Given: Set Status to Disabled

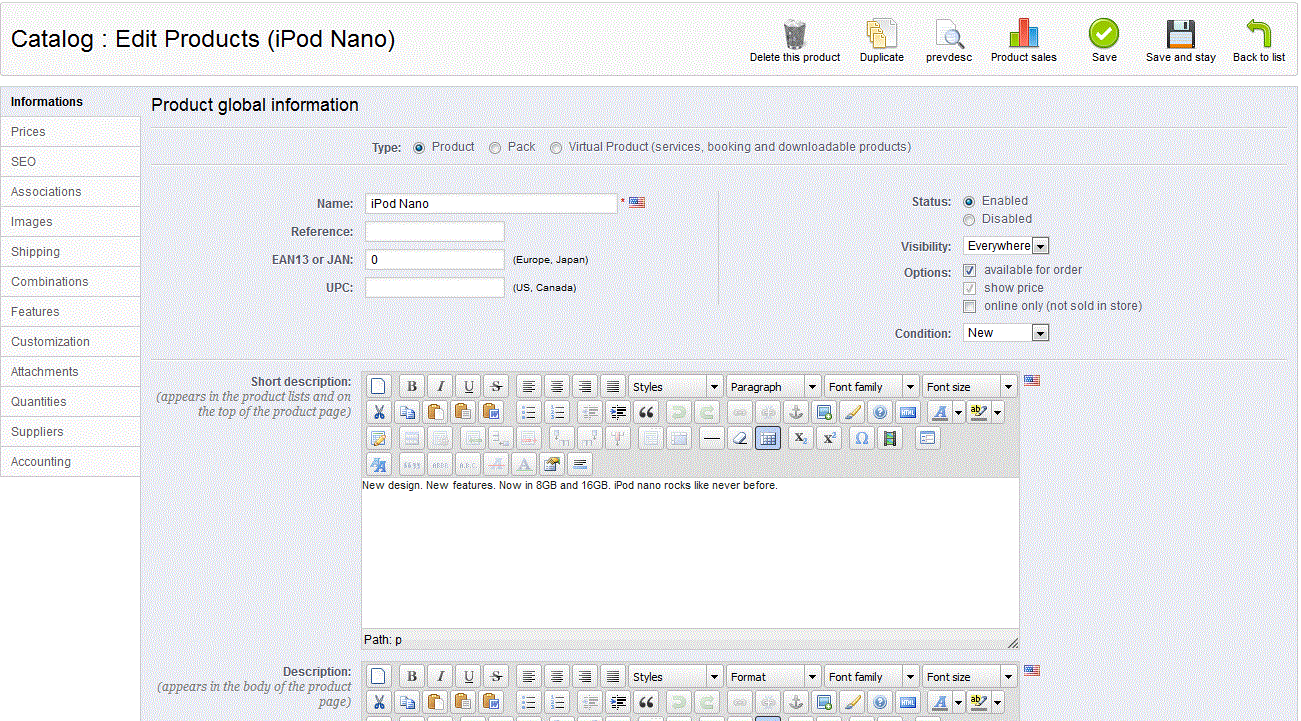Looking at the screenshot, I should tap(969, 220).
